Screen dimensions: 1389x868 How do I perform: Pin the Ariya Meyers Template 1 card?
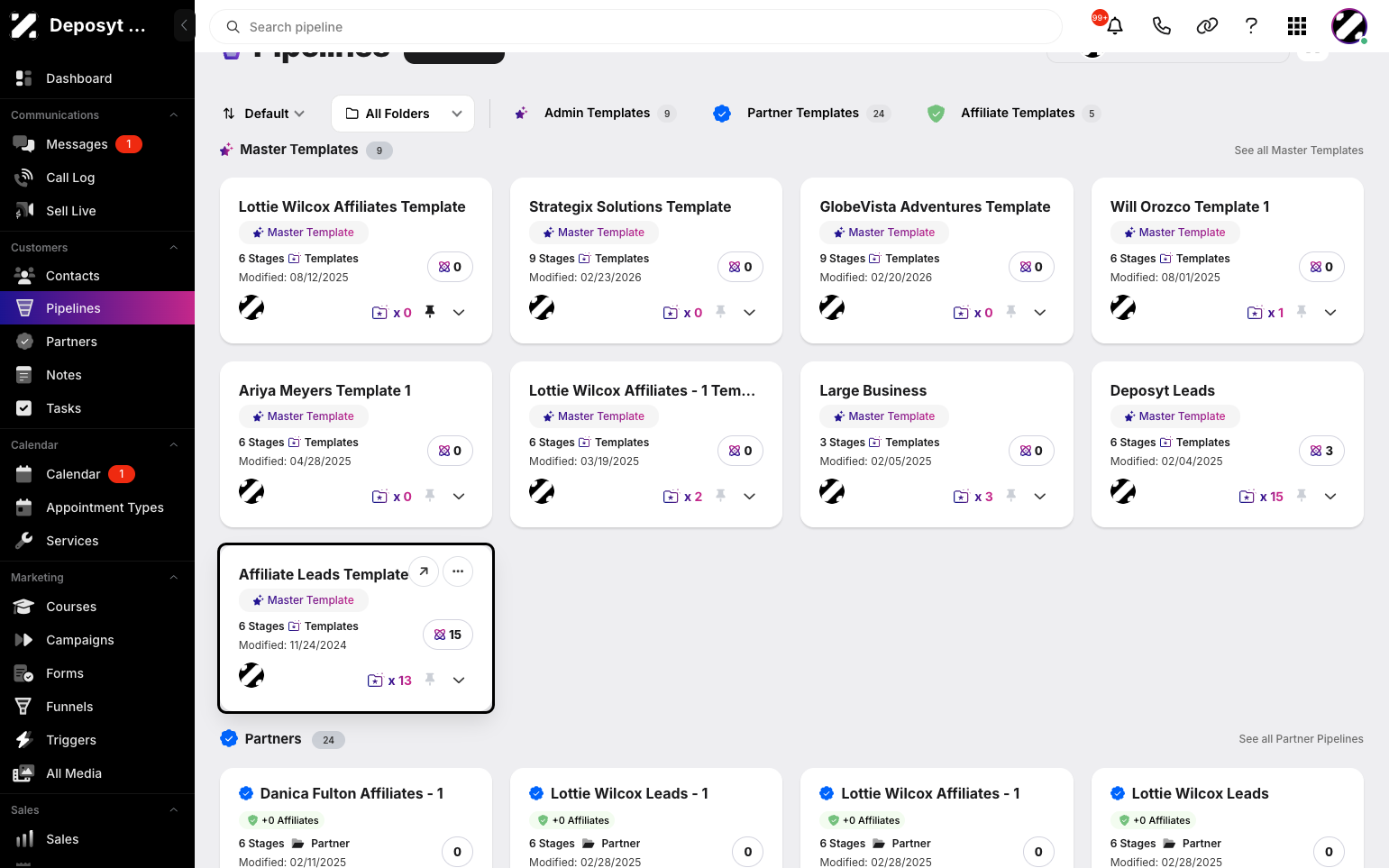click(430, 496)
